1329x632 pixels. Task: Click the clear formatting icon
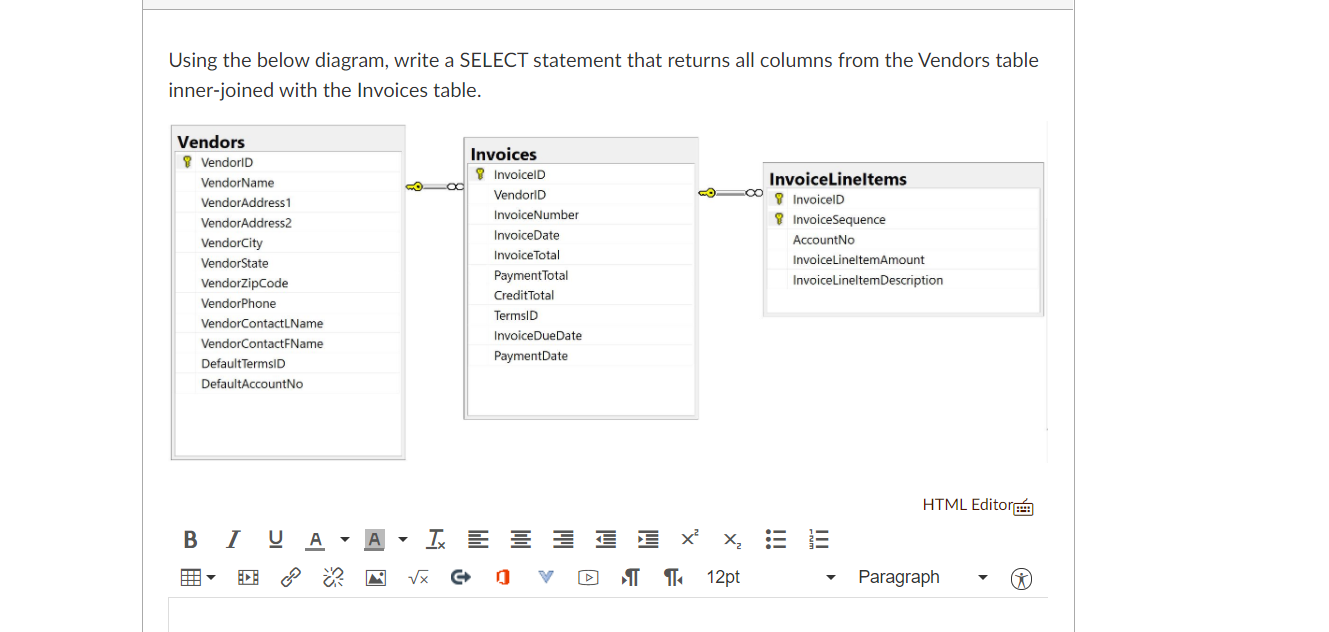(437, 540)
